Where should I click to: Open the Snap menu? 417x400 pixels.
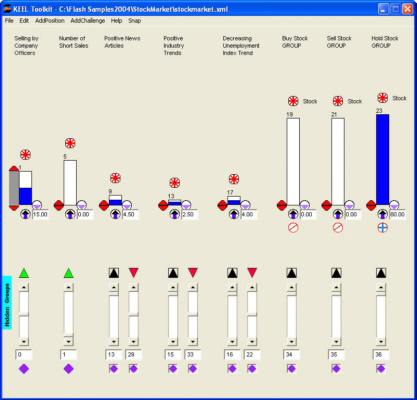135,21
